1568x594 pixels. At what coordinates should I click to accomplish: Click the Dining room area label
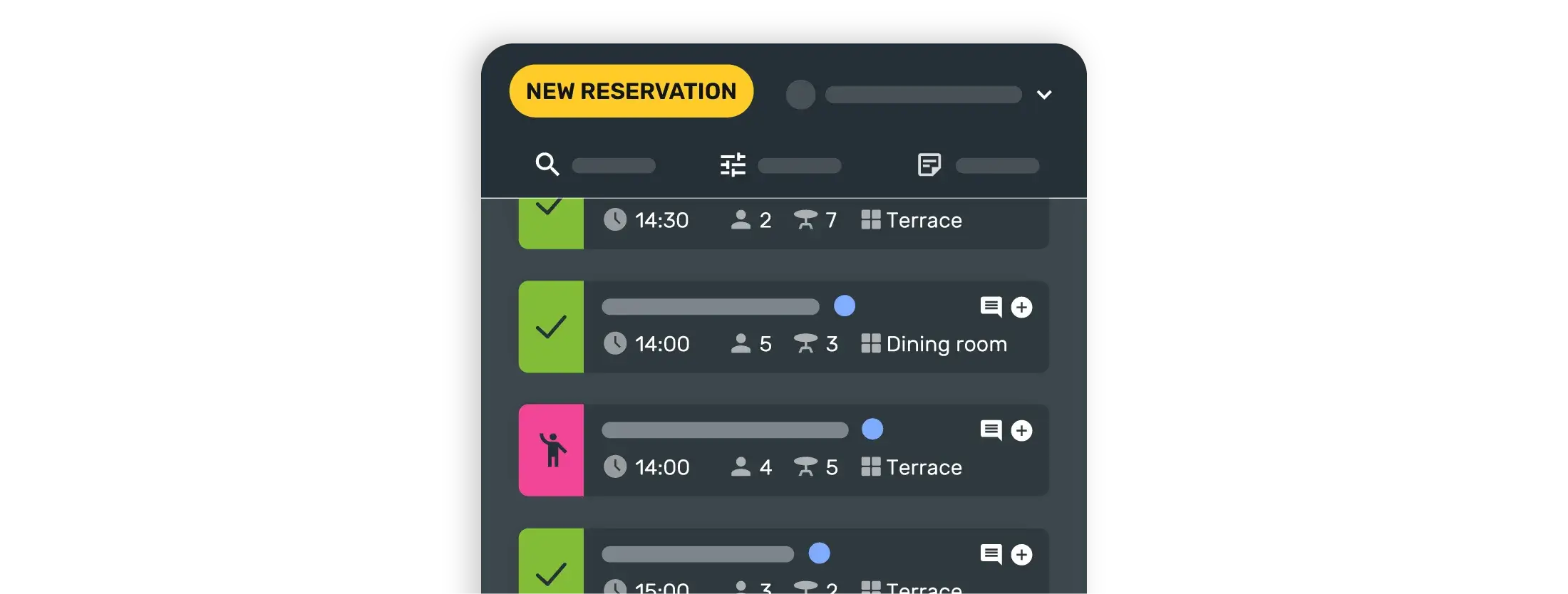pyautogui.click(x=946, y=344)
